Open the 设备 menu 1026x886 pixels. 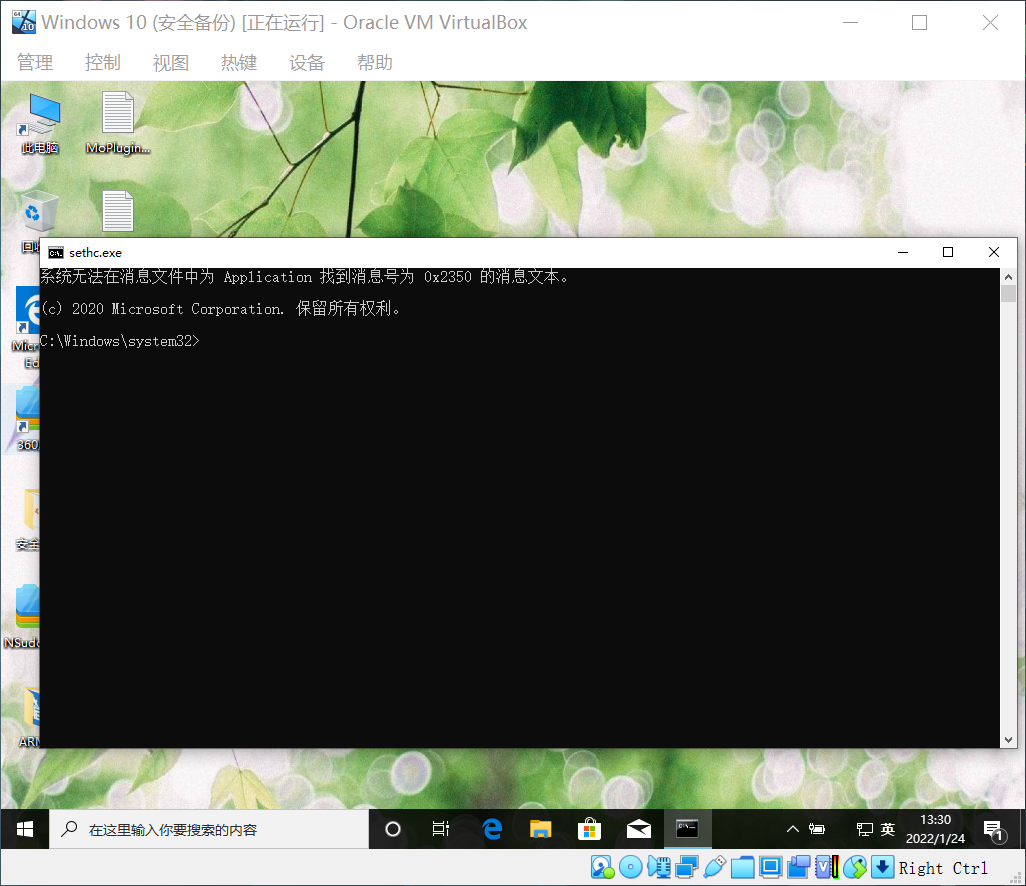coord(307,62)
